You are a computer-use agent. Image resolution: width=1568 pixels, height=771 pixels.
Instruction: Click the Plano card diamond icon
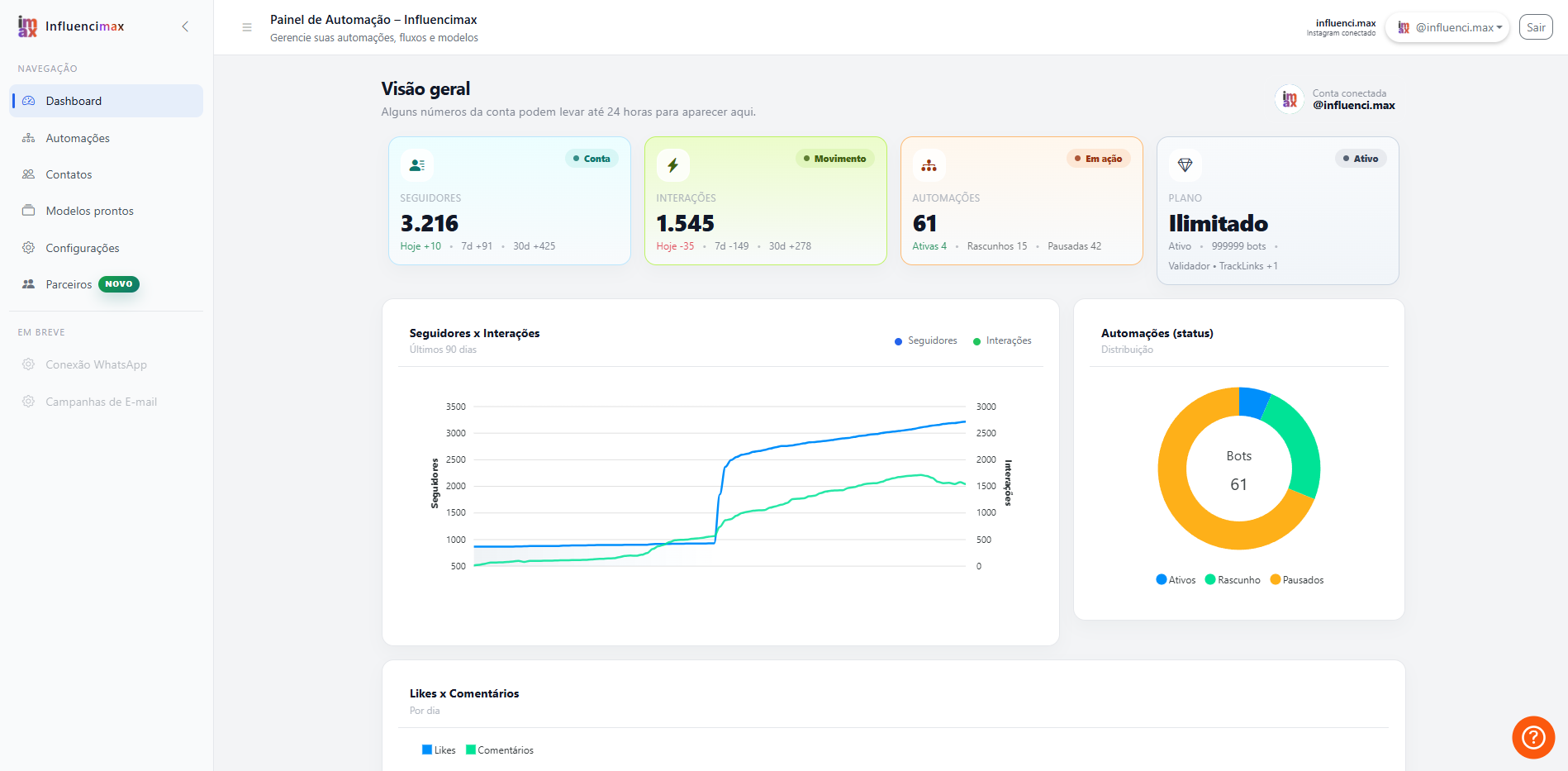point(1186,165)
